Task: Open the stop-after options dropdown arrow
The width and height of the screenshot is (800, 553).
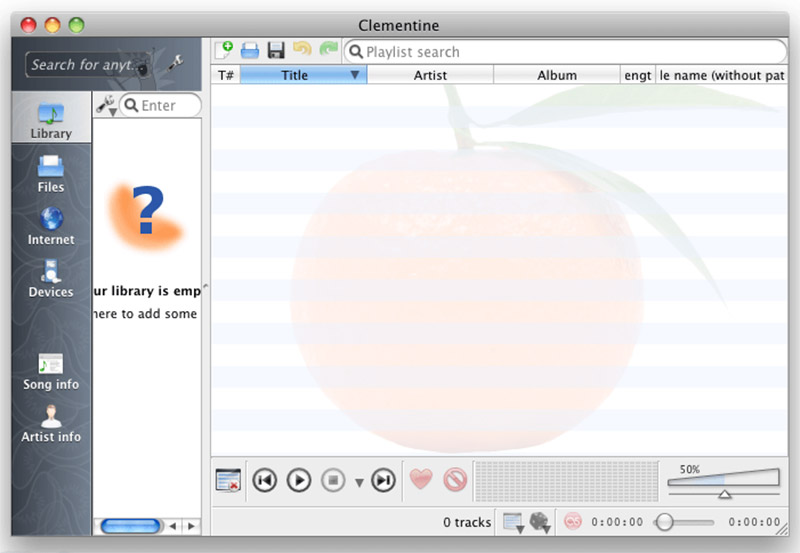Action: click(359, 483)
